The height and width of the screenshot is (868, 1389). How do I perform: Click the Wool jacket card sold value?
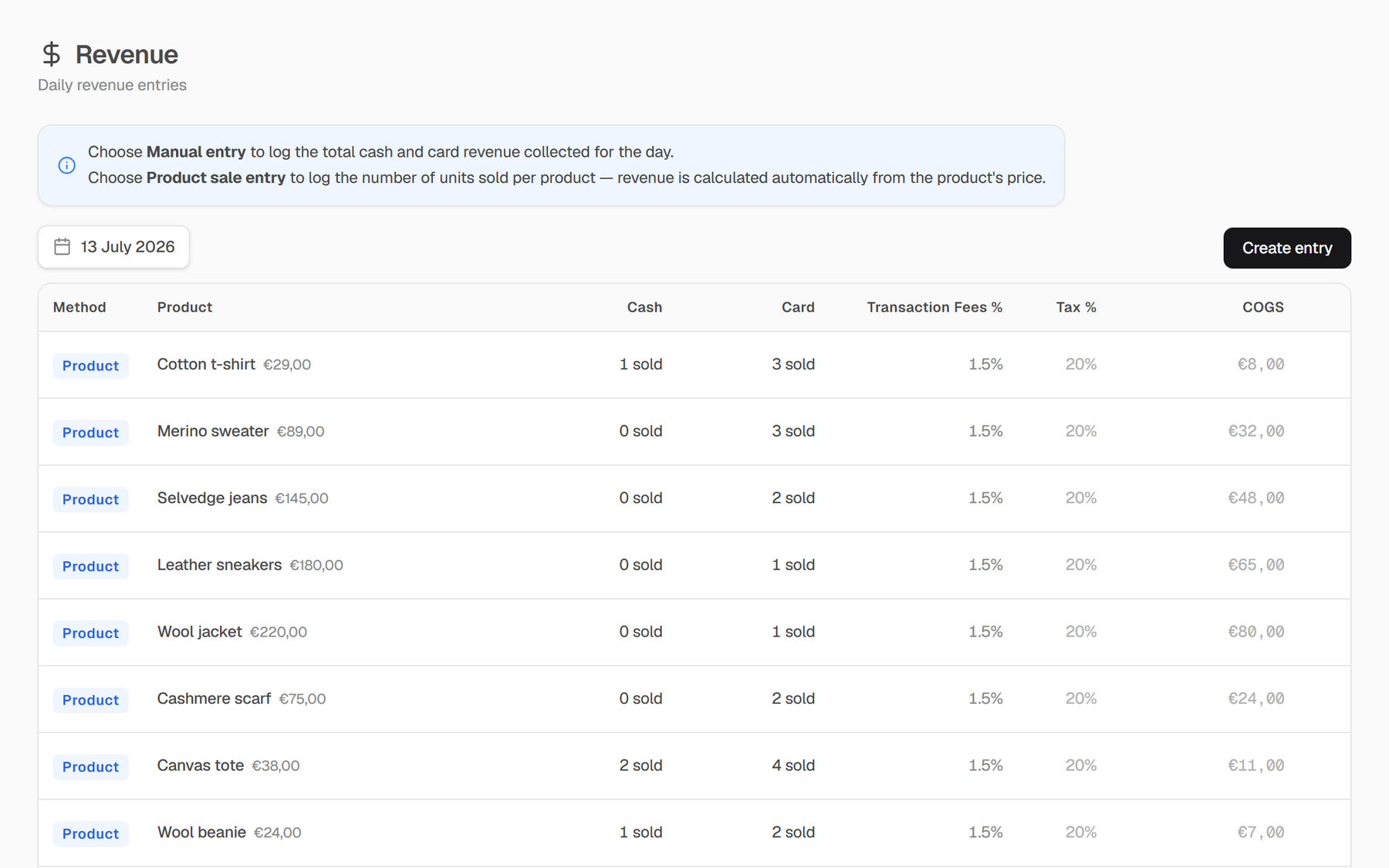pyautogui.click(x=793, y=632)
